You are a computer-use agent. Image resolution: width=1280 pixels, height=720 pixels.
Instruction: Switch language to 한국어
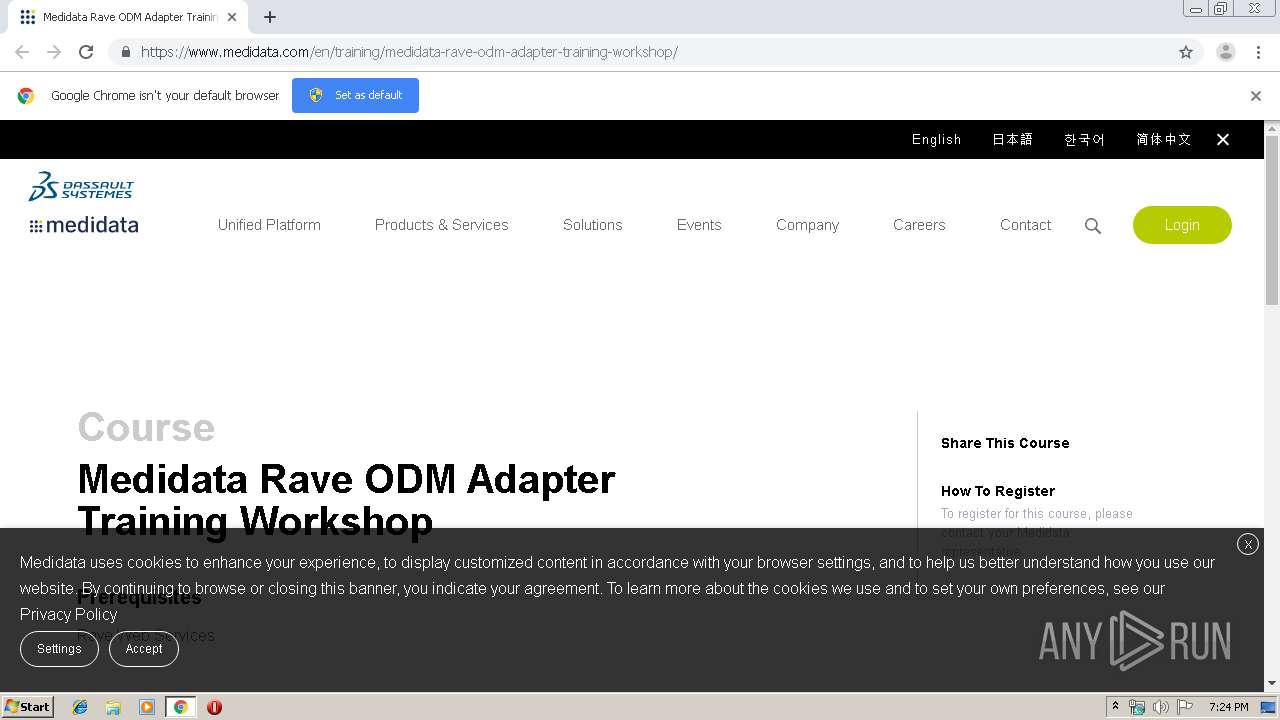tap(1084, 140)
